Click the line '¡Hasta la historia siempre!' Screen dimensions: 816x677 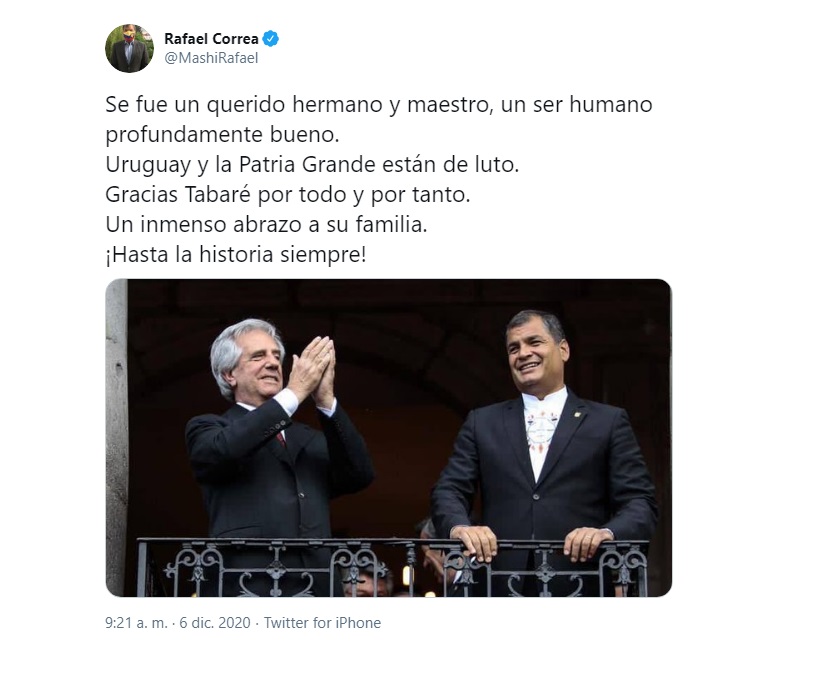coord(236,255)
